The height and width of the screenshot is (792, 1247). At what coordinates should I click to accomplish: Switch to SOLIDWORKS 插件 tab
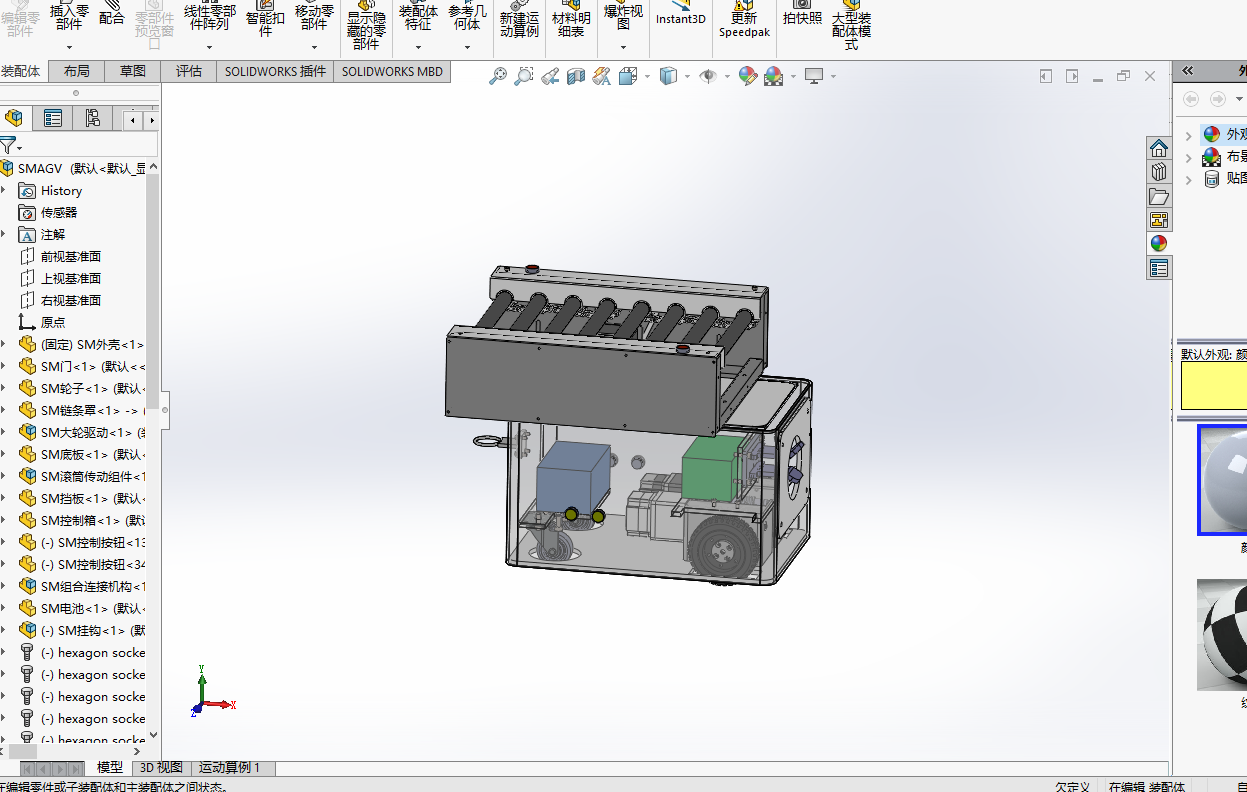pyautogui.click(x=275, y=71)
